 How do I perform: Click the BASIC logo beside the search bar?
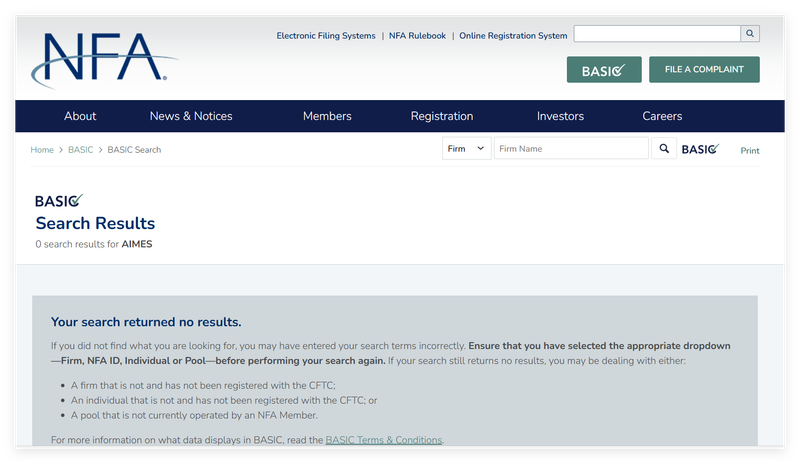[701, 149]
